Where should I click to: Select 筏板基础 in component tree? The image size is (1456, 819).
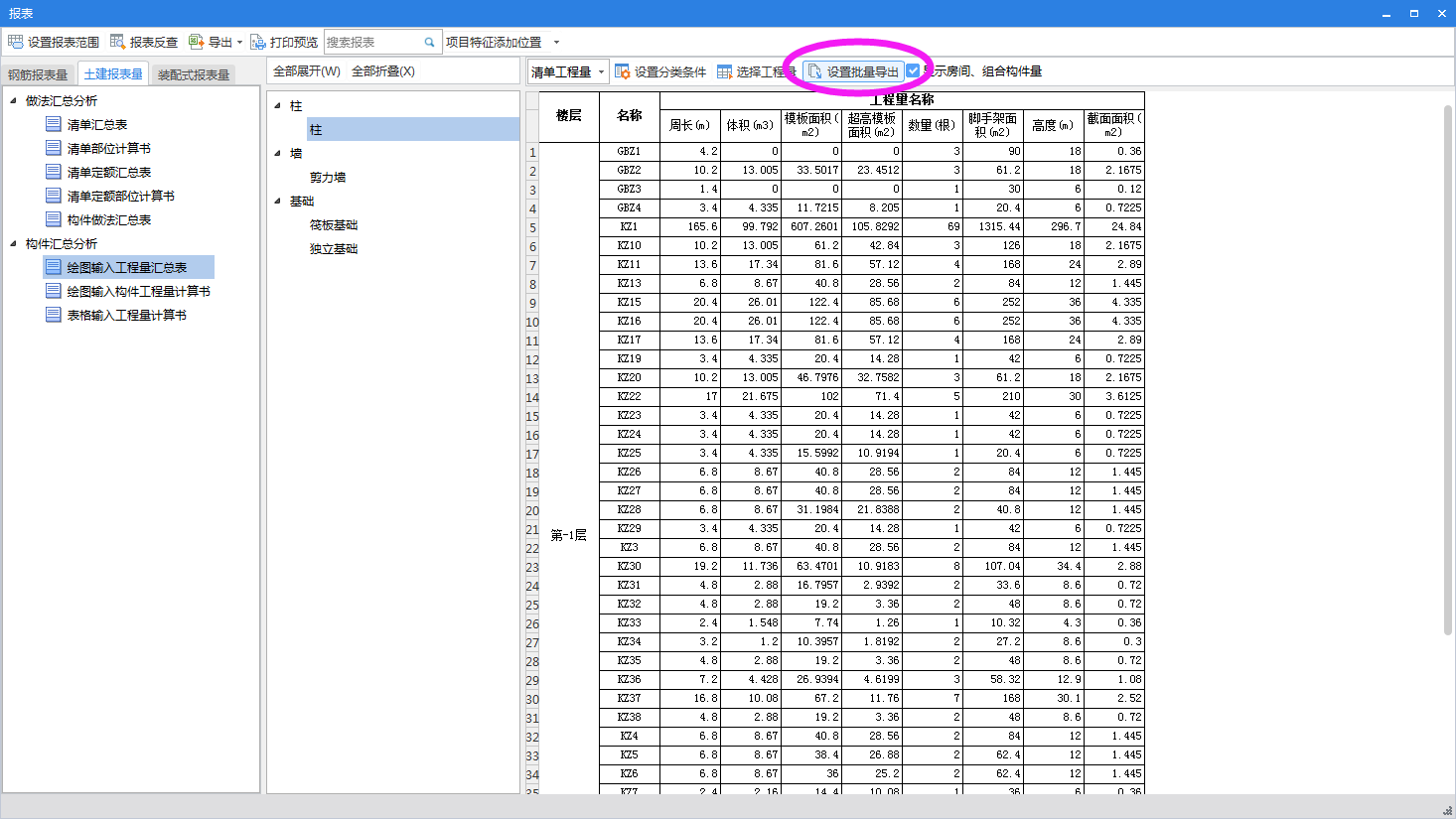334,224
